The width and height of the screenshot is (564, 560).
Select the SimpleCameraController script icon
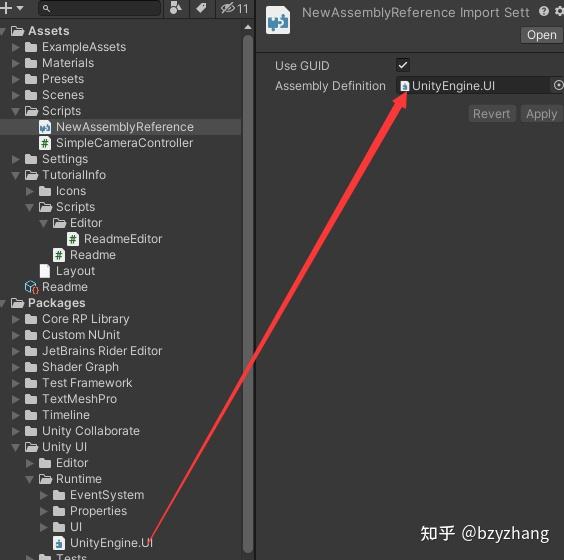click(x=45, y=143)
